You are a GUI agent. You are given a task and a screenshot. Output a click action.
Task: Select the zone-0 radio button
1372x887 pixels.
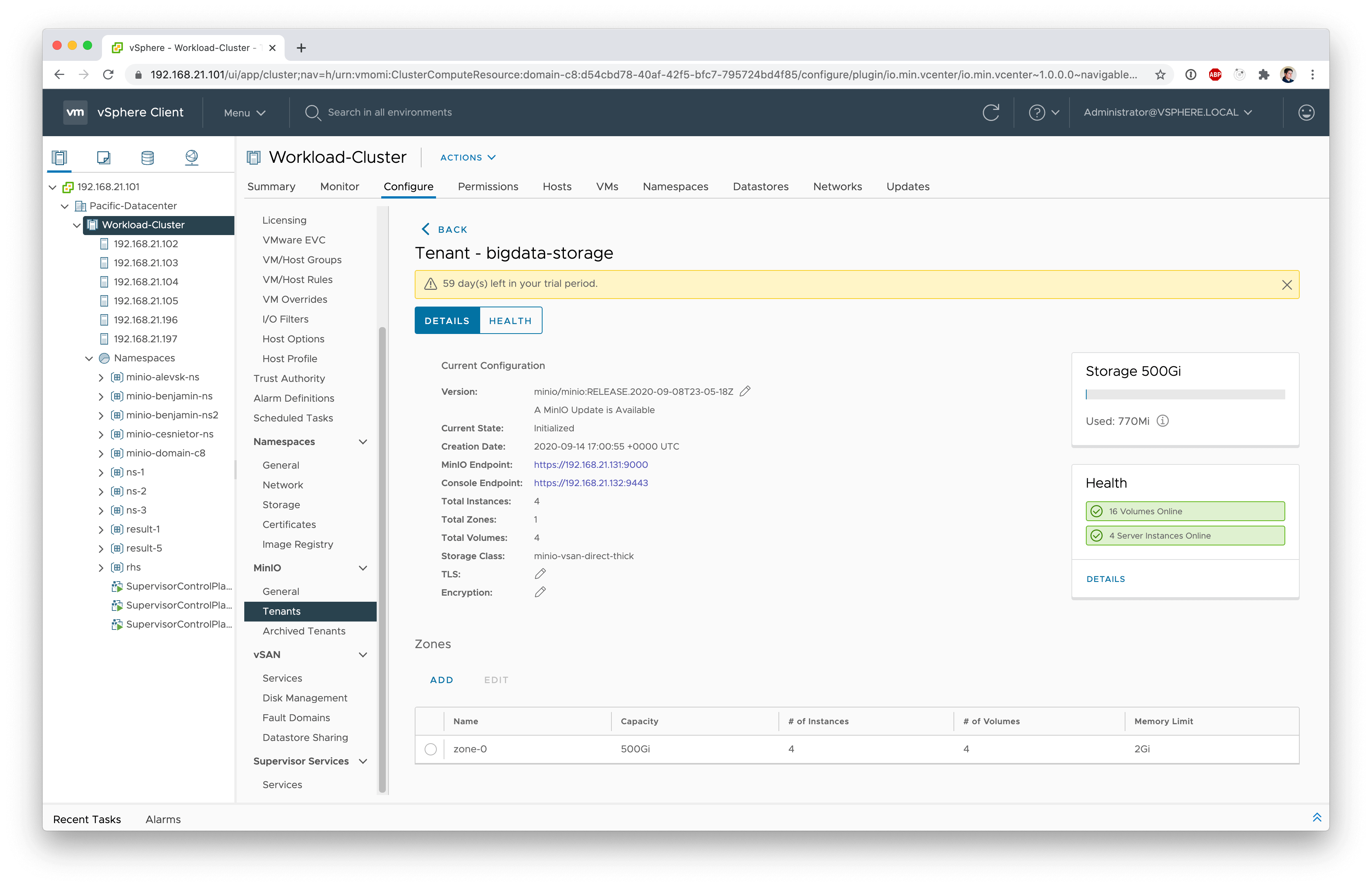pyautogui.click(x=430, y=749)
